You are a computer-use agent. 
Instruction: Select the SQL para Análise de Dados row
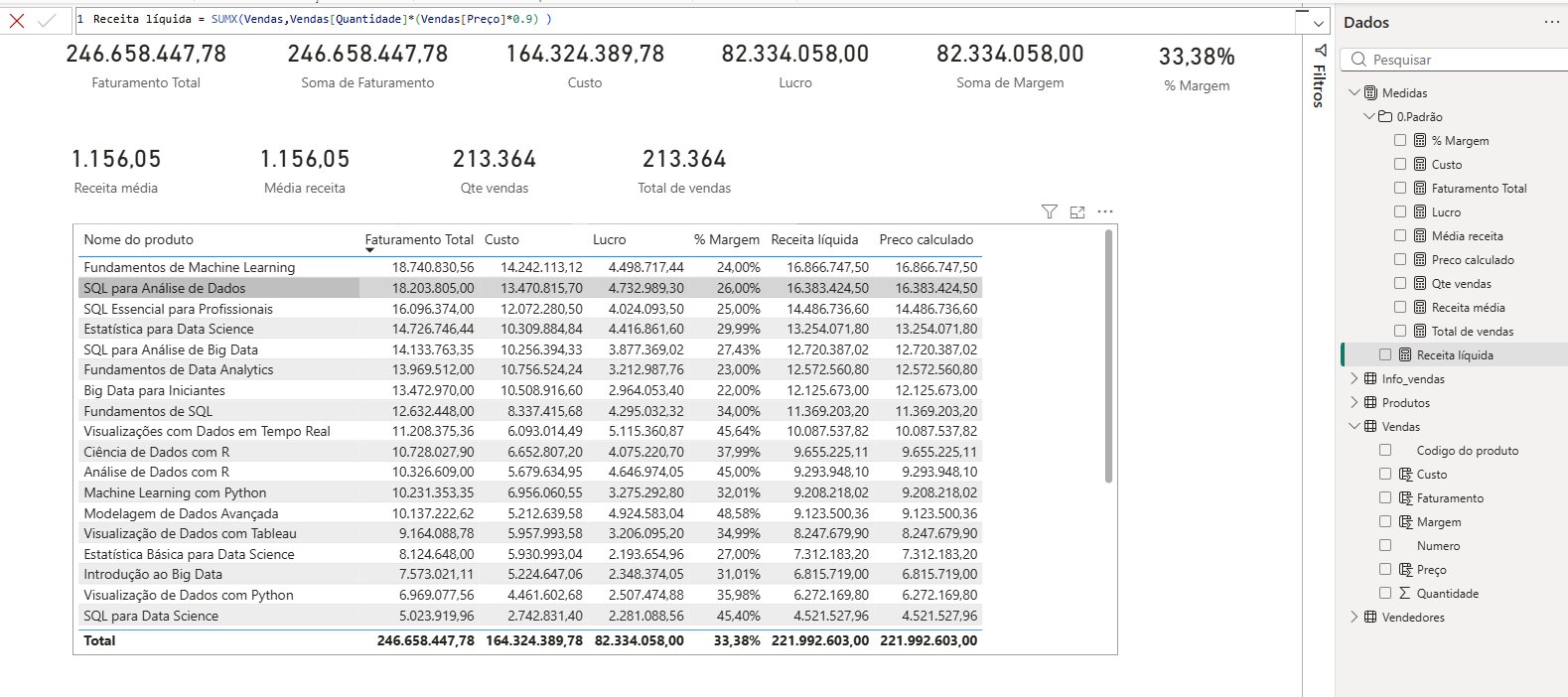(x=530, y=288)
